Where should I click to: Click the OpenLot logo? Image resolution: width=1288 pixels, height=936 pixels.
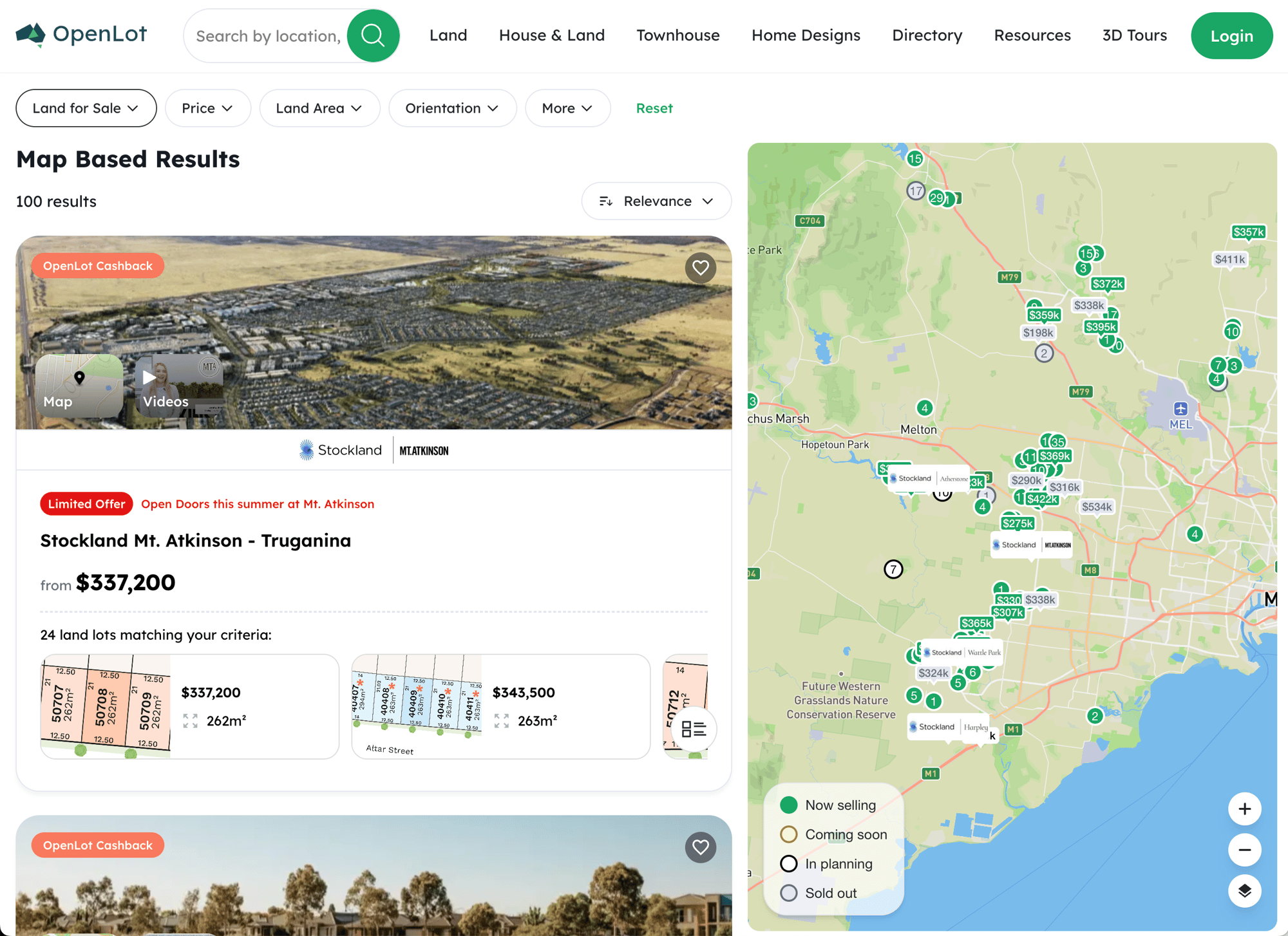point(81,35)
